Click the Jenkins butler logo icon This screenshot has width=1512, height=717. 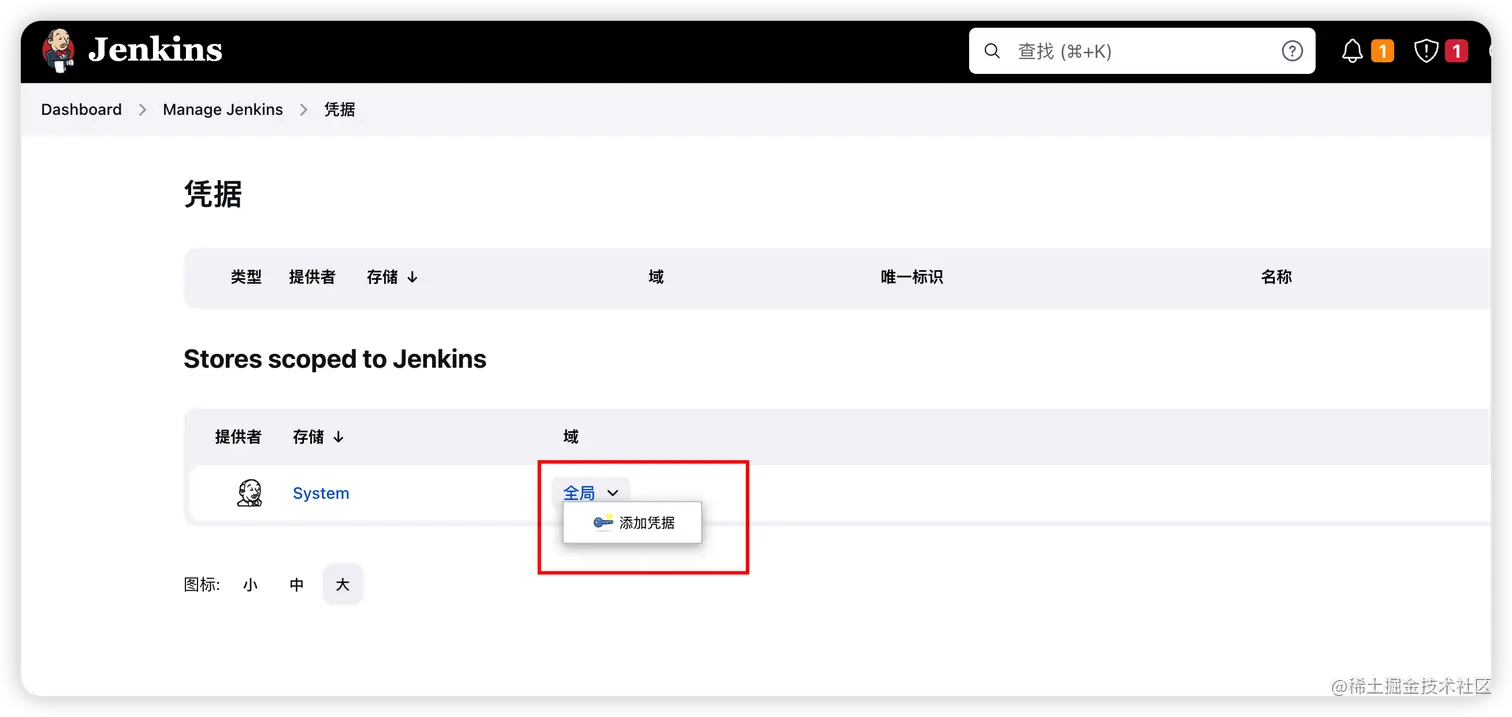(x=59, y=50)
